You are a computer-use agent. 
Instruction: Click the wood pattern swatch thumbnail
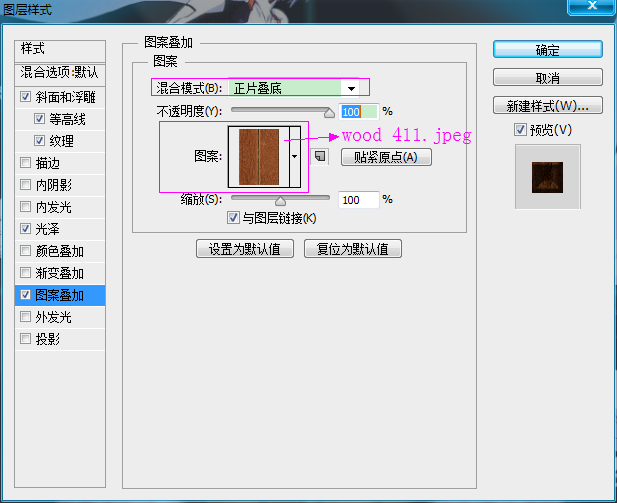(259, 157)
